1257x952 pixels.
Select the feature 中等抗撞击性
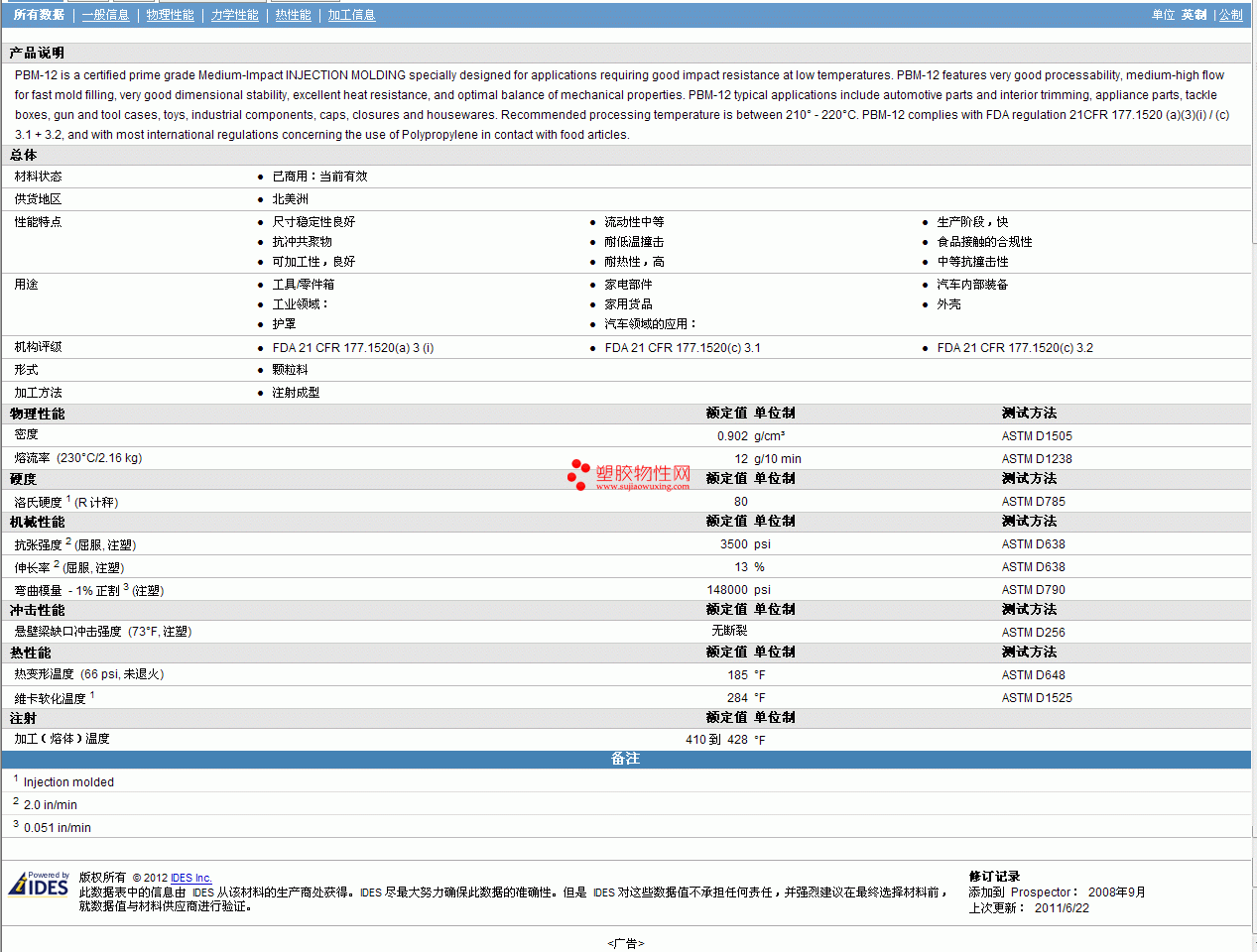pos(972,262)
